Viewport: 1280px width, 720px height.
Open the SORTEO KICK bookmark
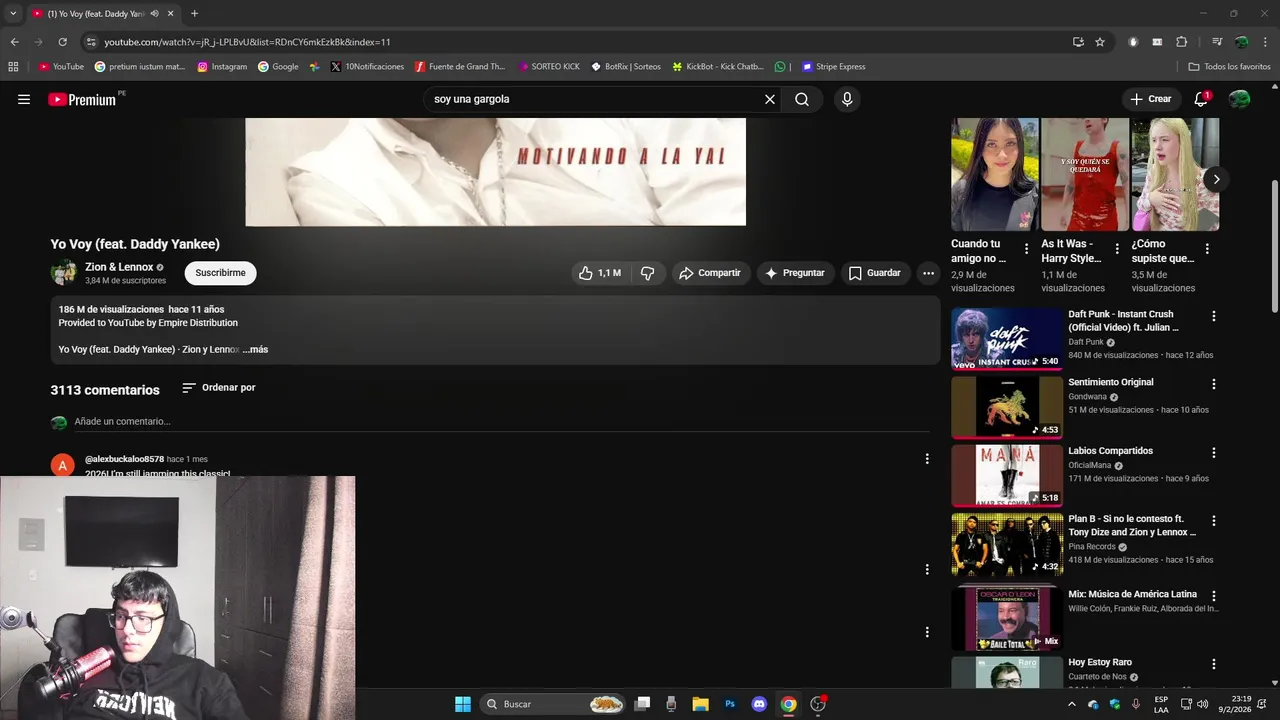(x=549, y=67)
